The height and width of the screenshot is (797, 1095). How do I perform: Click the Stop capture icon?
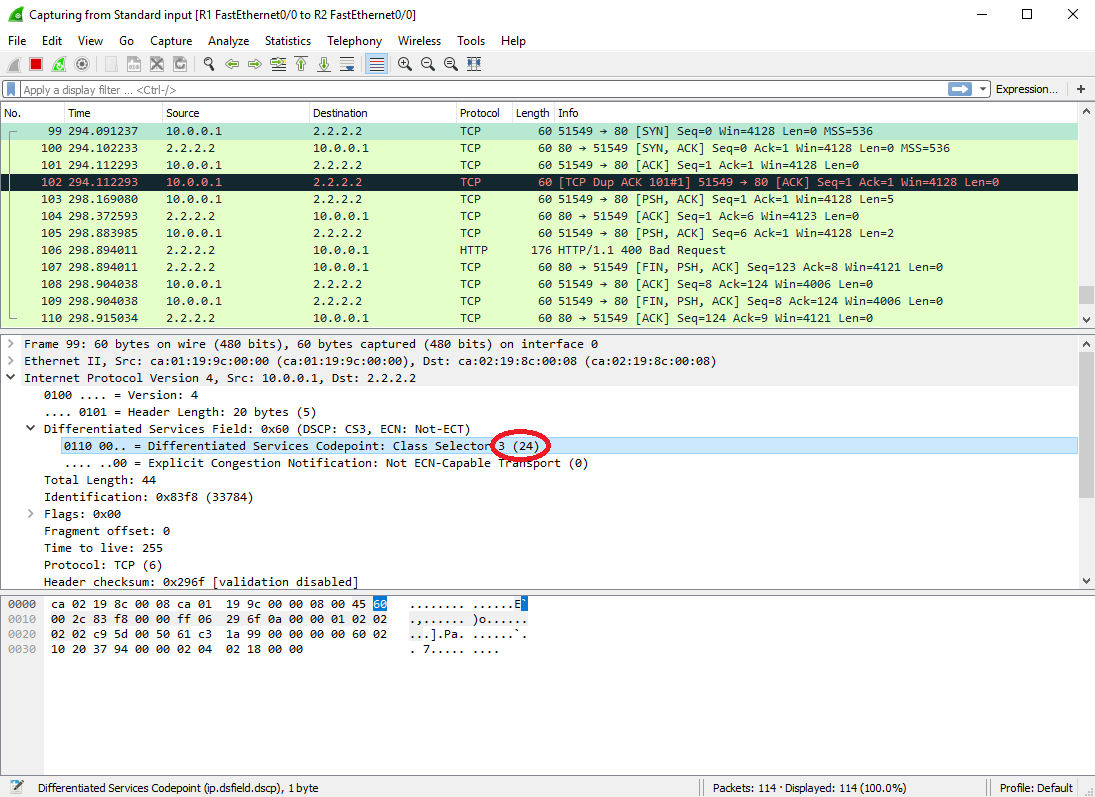[34, 63]
